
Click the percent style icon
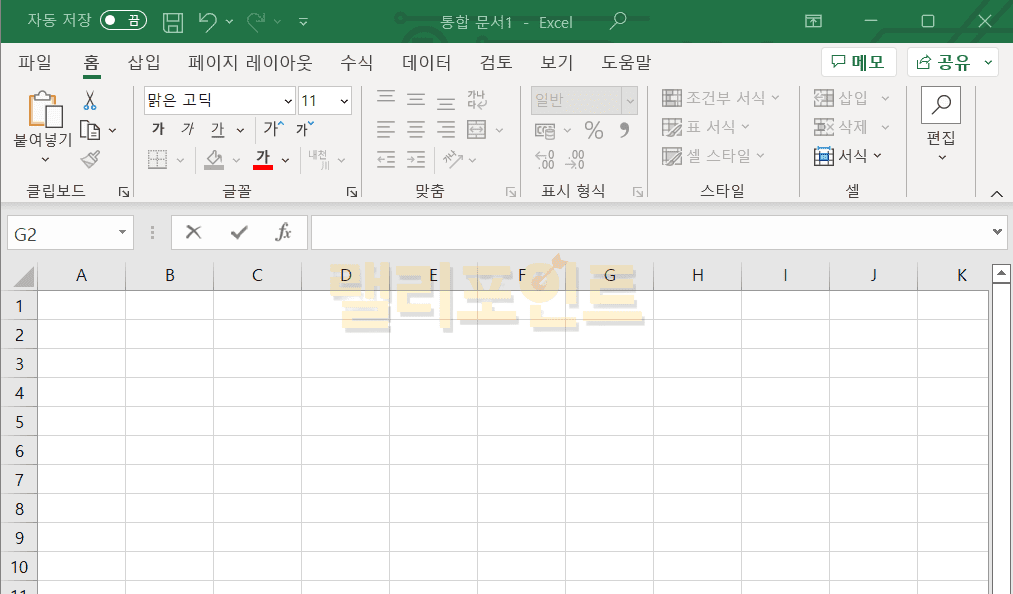pyautogui.click(x=594, y=130)
